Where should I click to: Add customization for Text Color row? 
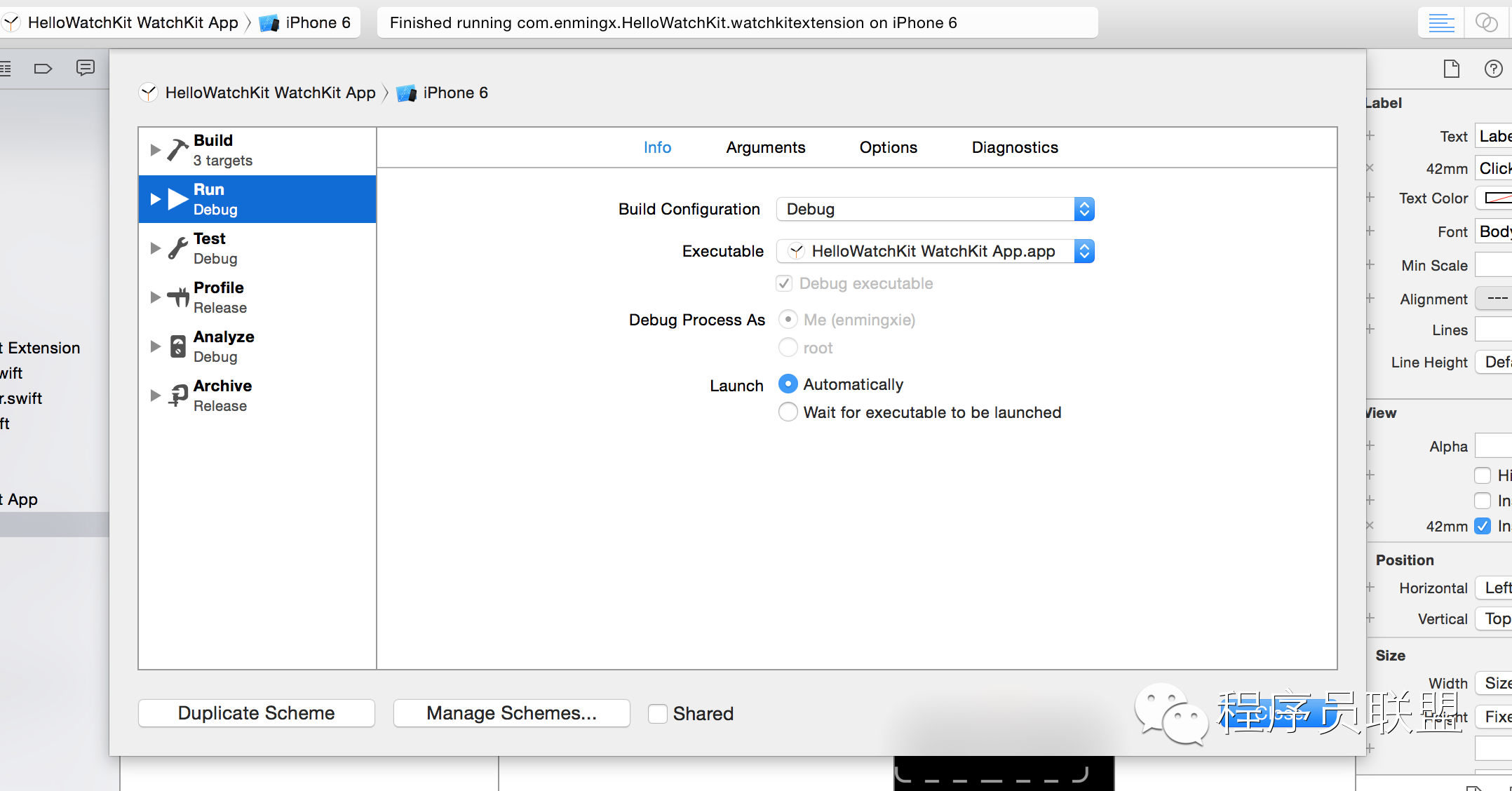[x=1370, y=198]
